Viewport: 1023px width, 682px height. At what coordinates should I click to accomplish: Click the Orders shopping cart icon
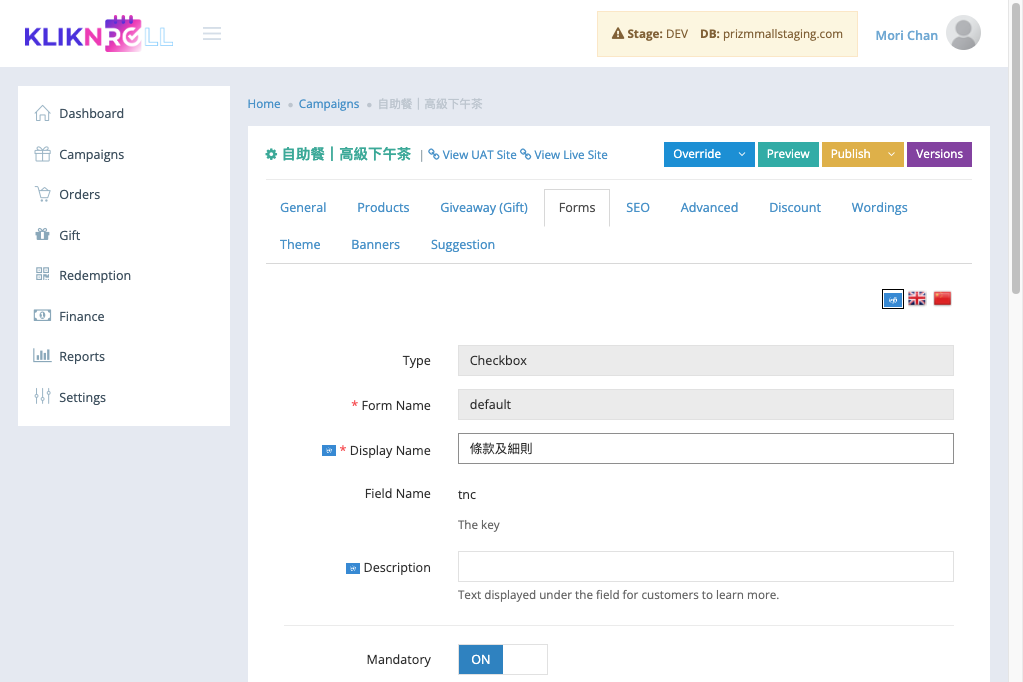pos(42,194)
